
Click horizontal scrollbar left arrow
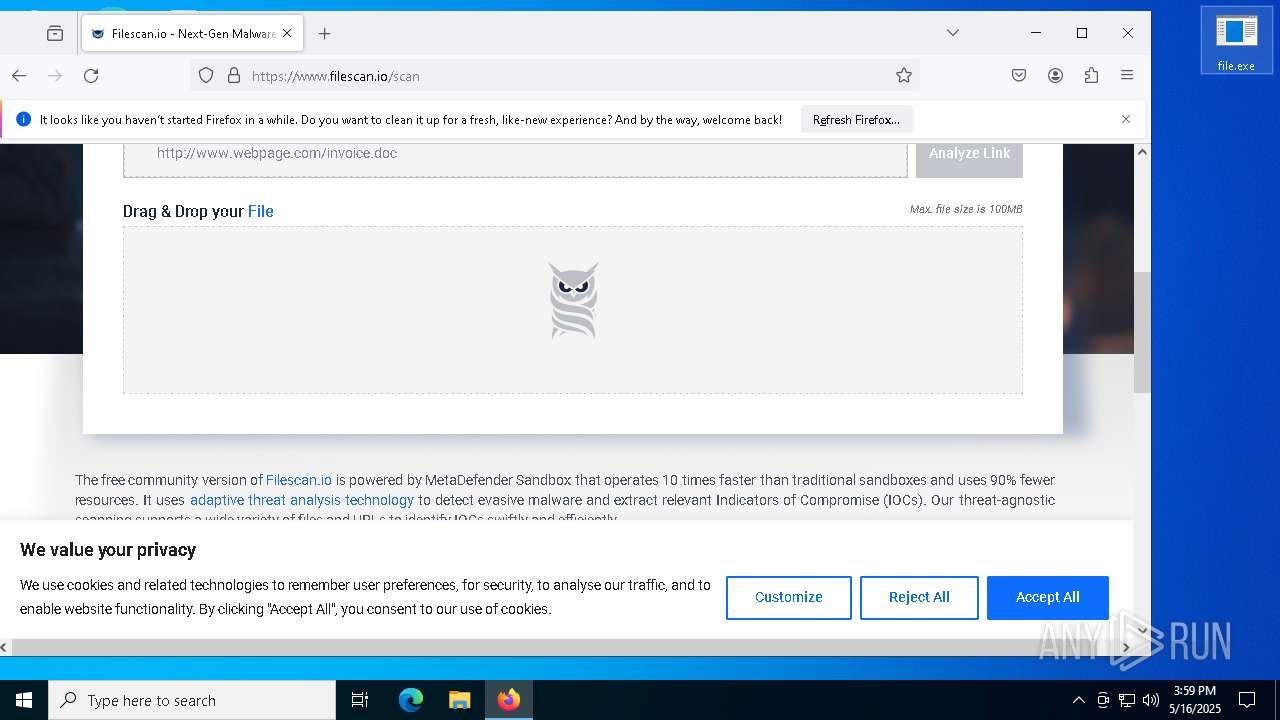click(5, 648)
